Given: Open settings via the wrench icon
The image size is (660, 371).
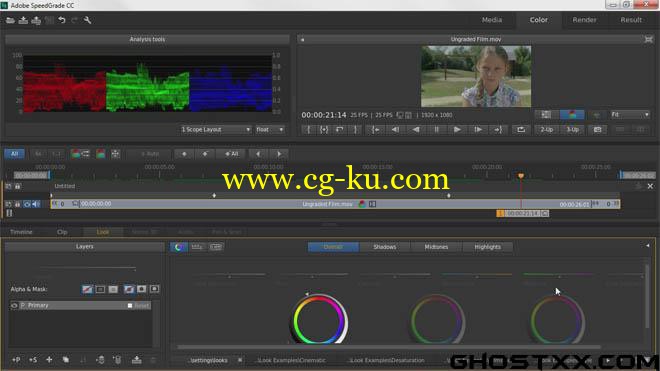Looking at the screenshot, I should 88,20.
